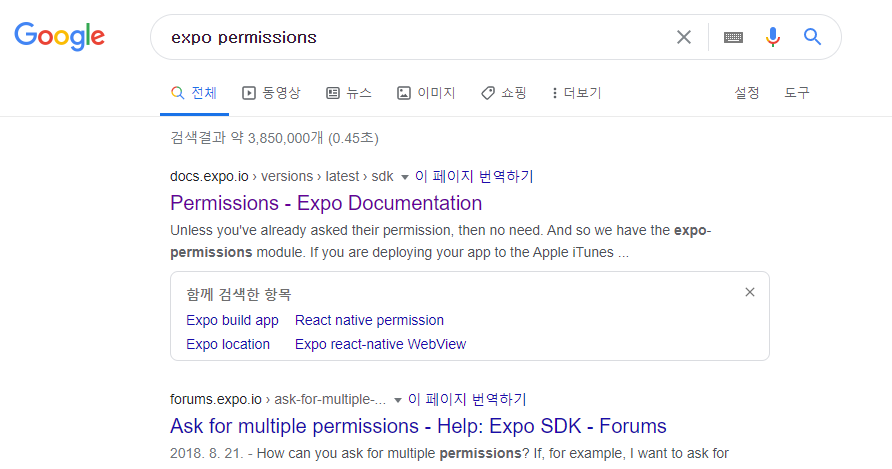Switch to the 이미지 tab
The image size is (892, 469).
coord(426,93)
